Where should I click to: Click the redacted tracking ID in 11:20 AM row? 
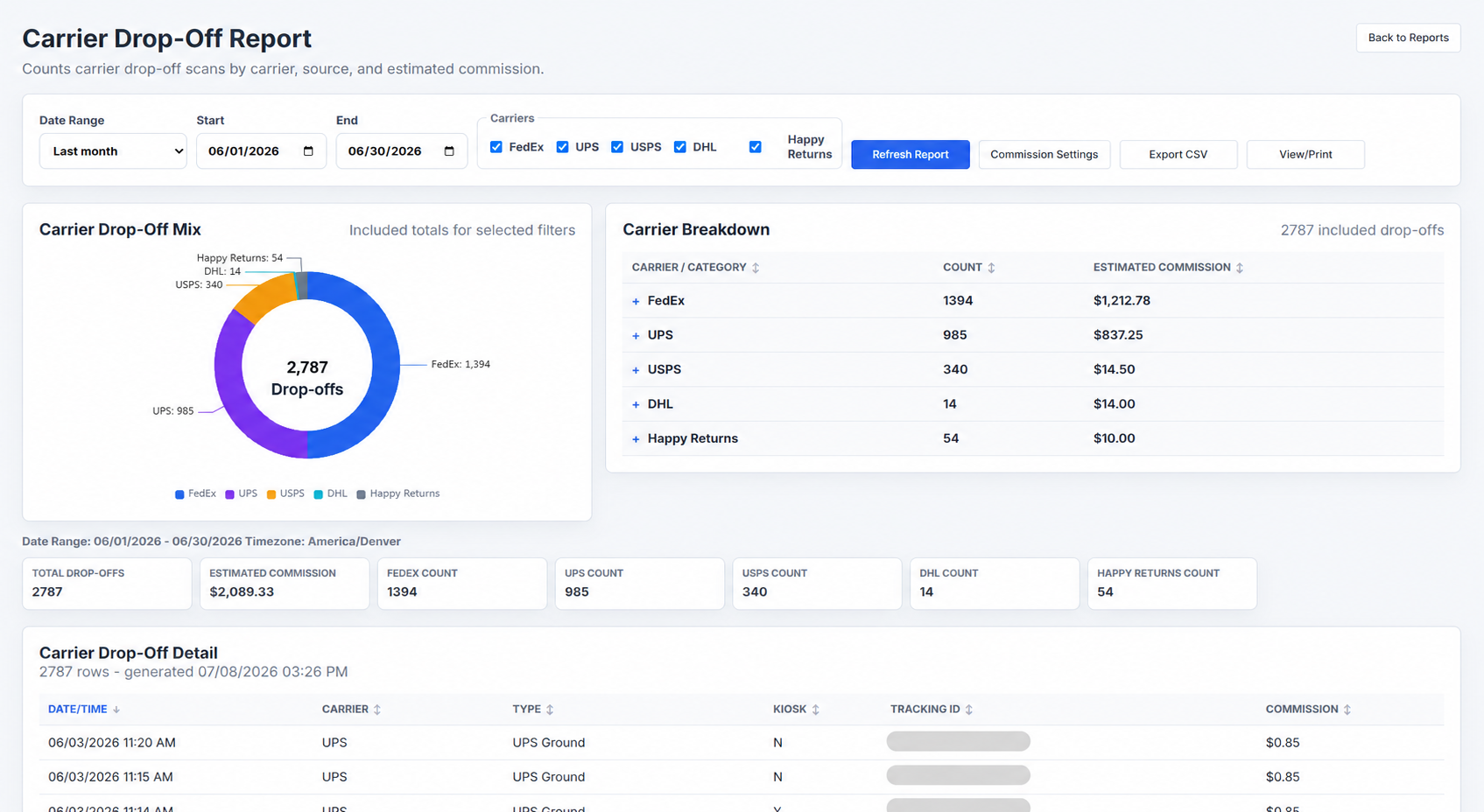click(959, 742)
